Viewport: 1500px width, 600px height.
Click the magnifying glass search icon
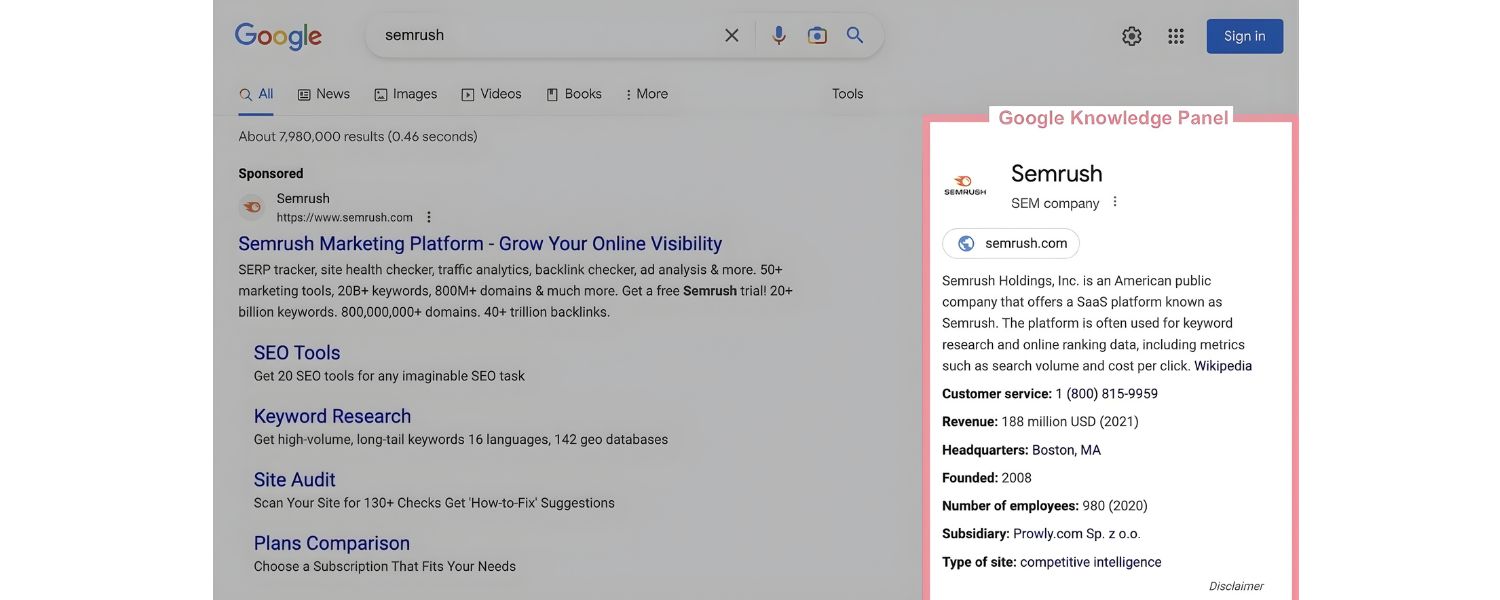[855, 36]
